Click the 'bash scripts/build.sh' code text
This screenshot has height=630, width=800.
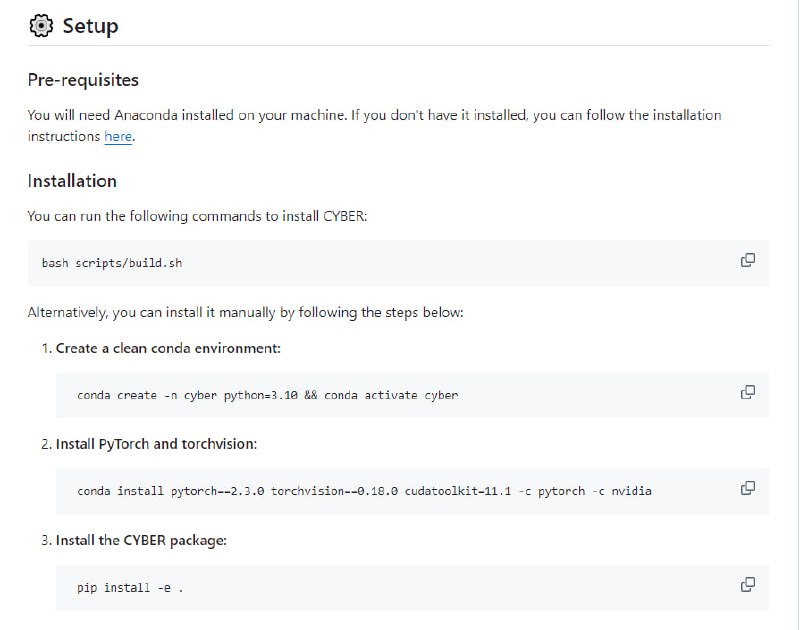point(112,263)
